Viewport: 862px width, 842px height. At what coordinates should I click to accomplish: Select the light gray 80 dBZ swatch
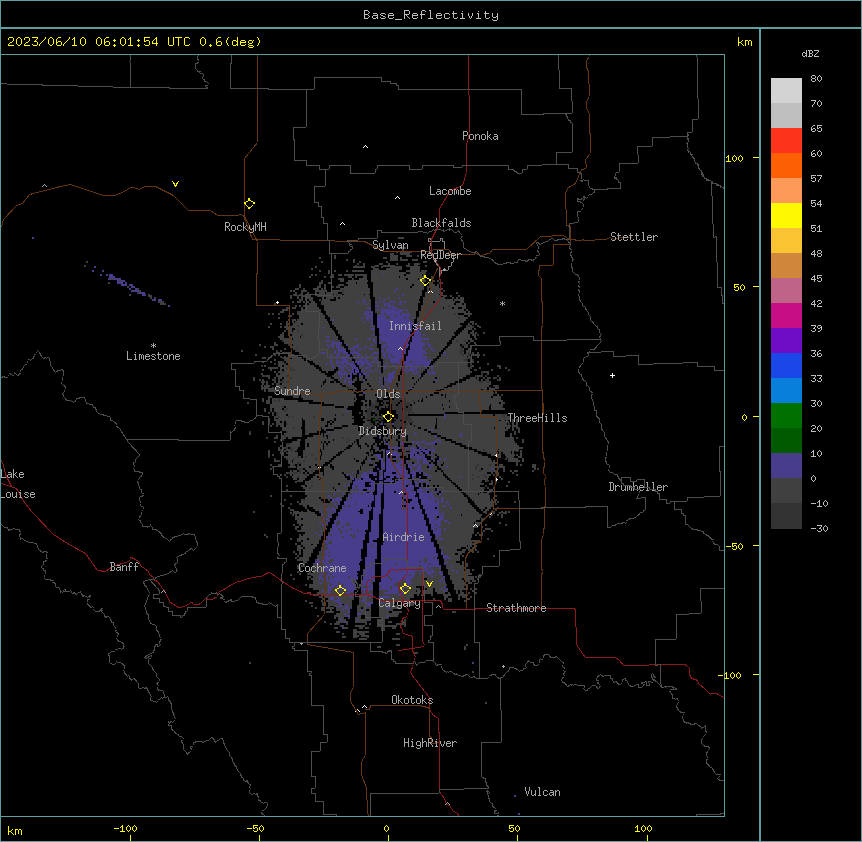point(786,91)
